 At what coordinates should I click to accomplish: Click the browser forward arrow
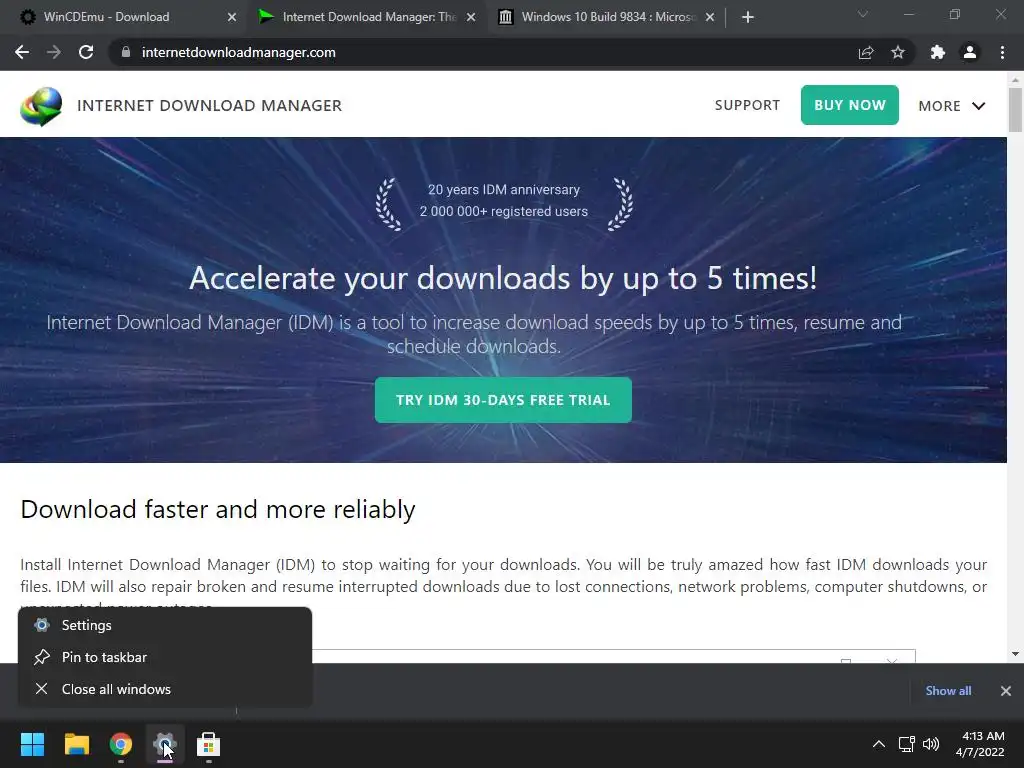pos(54,52)
